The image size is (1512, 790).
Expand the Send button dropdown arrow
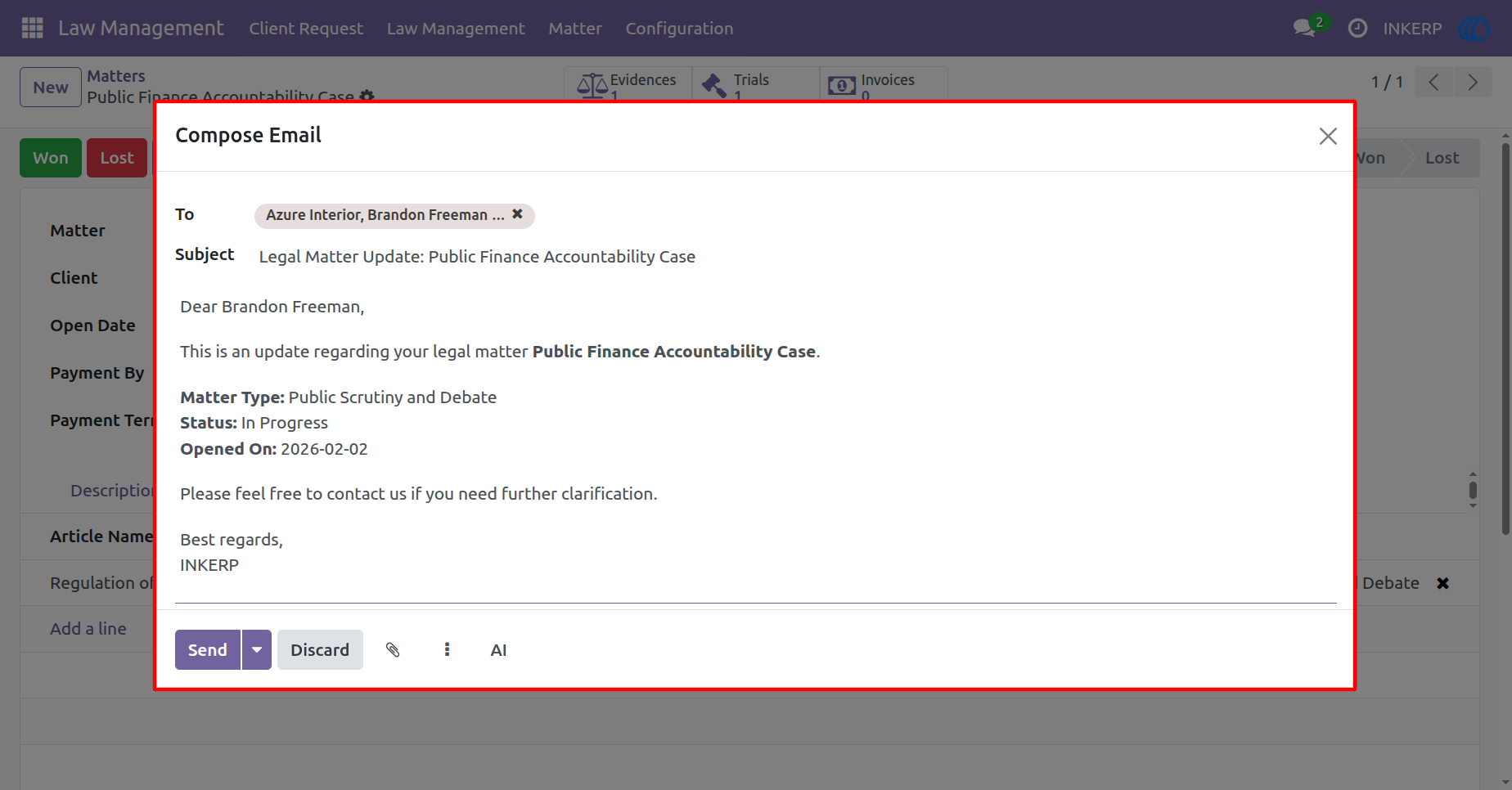pyautogui.click(x=257, y=649)
